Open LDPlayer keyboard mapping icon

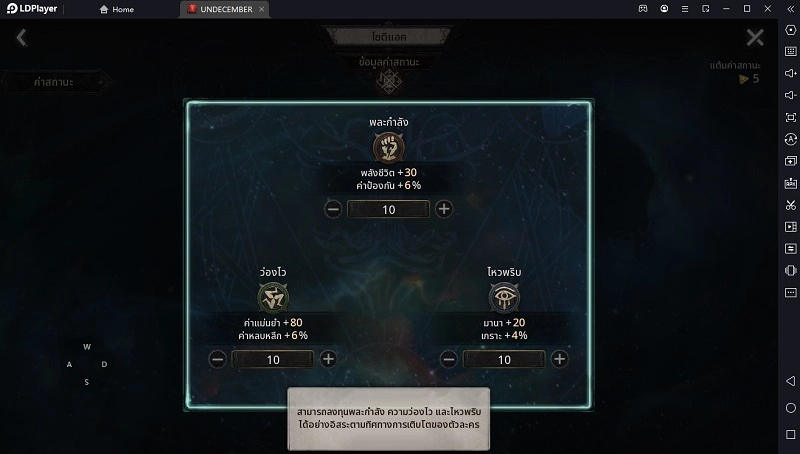(x=790, y=52)
